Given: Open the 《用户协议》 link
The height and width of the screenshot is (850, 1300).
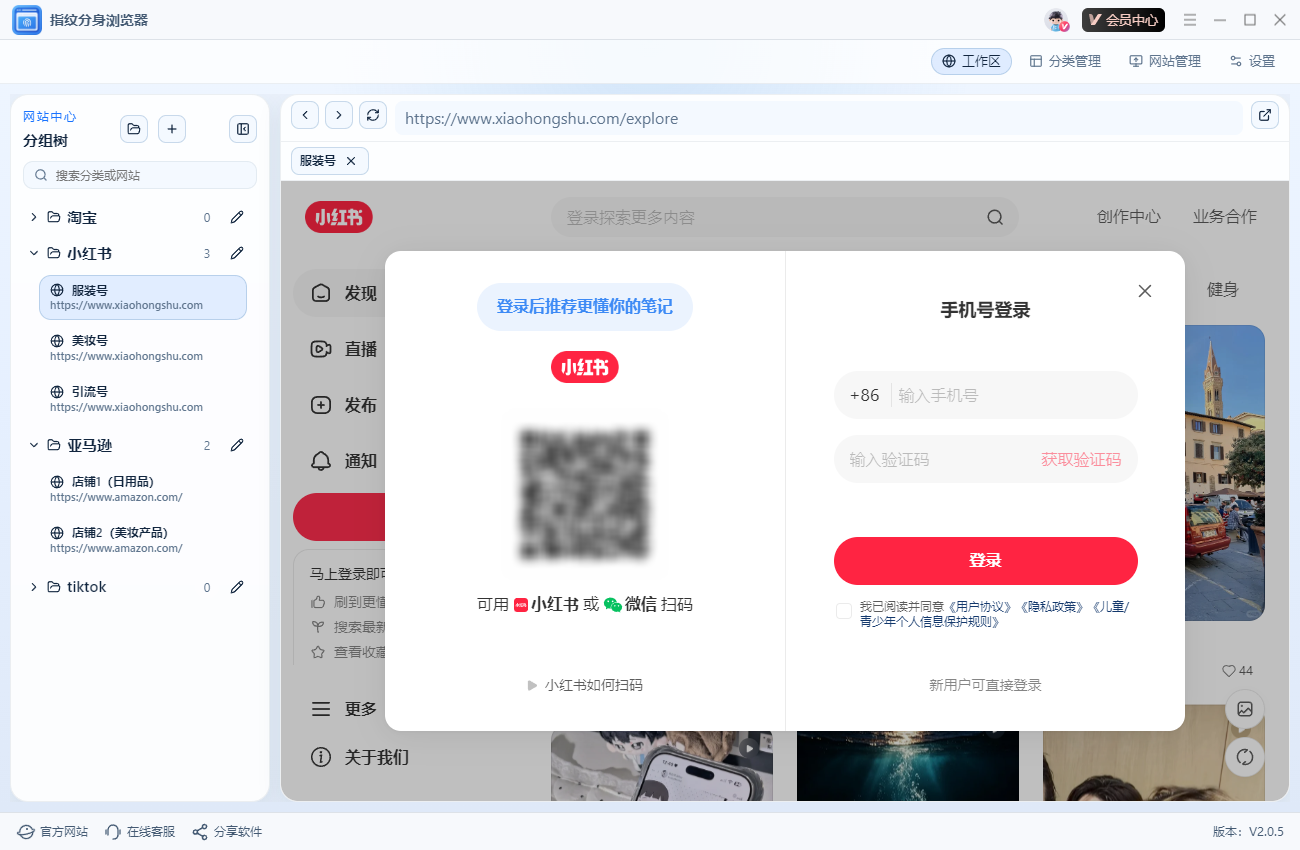Looking at the screenshot, I should 982,606.
